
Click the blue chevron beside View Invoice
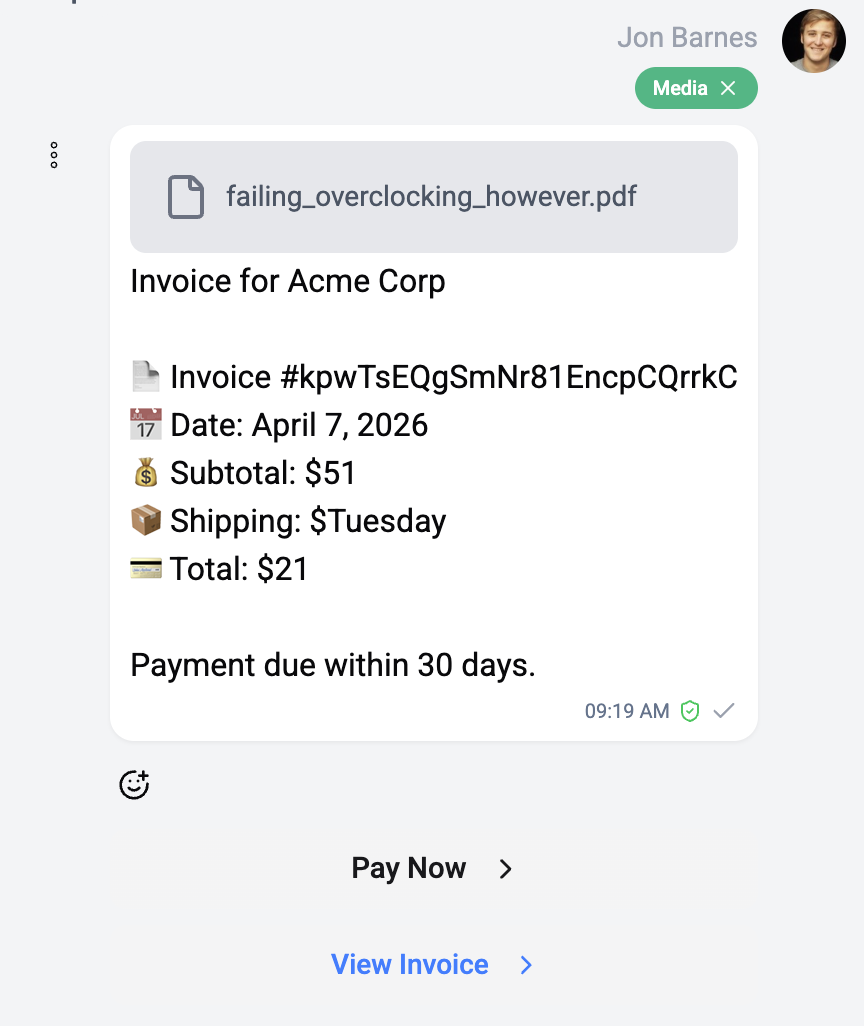tap(527, 965)
